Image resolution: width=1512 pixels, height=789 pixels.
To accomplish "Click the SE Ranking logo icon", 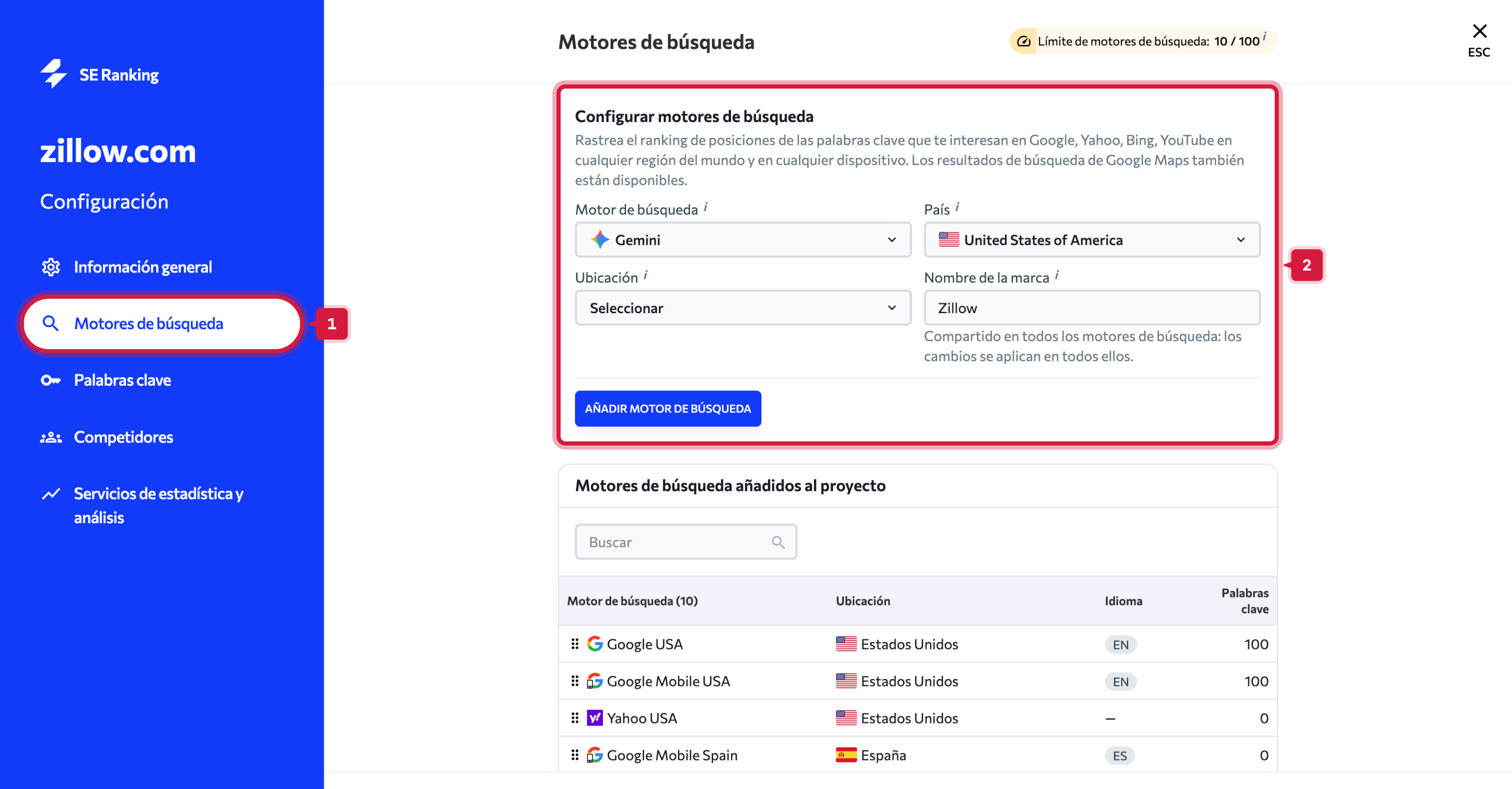I will pos(54,74).
